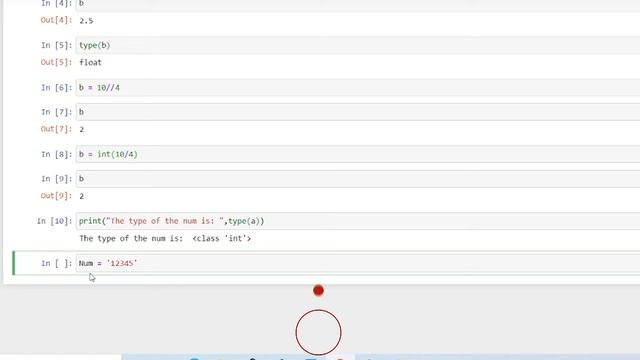Screen dimensions: 640x360
Task: Click the In [10]: prompt label
Action: coord(54,221)
